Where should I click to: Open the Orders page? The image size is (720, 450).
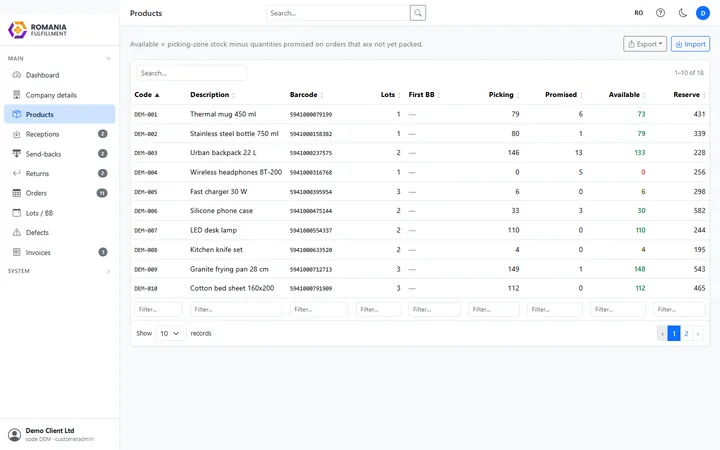[x=60, y=193]
